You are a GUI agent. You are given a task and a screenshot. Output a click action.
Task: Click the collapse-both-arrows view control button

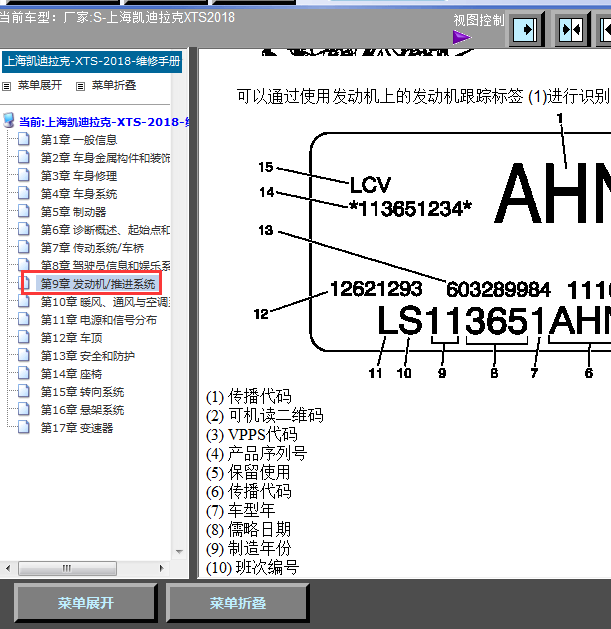tap(572, 29)
